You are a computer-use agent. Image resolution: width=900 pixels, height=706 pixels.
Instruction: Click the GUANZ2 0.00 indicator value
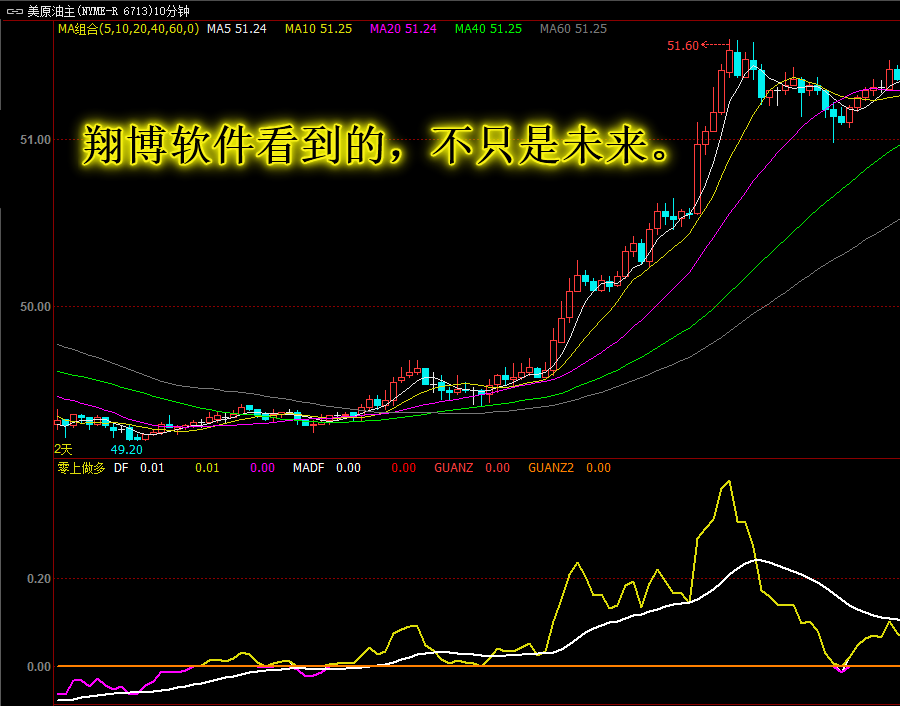[569, 468]
